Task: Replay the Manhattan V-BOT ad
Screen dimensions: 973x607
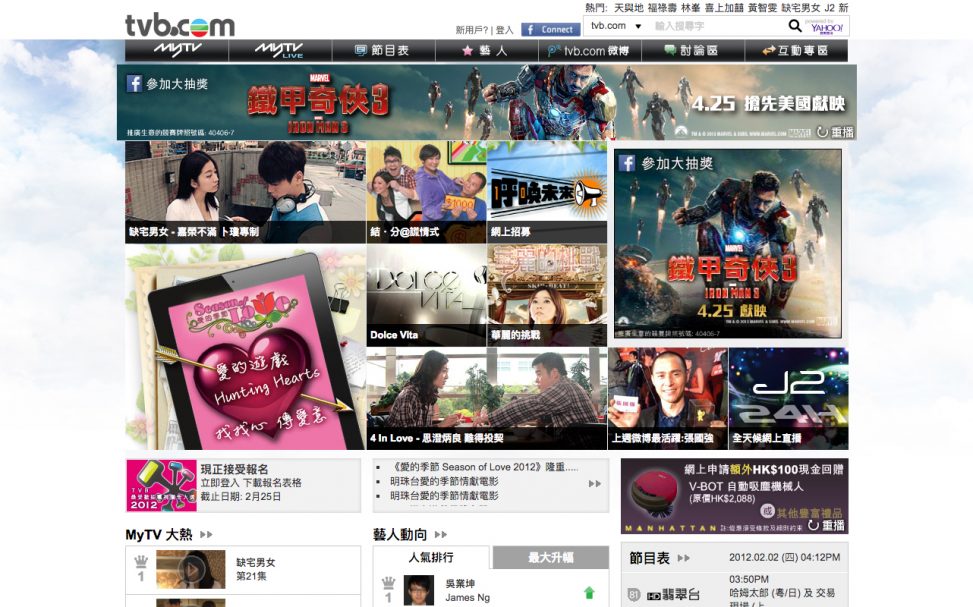Action: [826, 525]
